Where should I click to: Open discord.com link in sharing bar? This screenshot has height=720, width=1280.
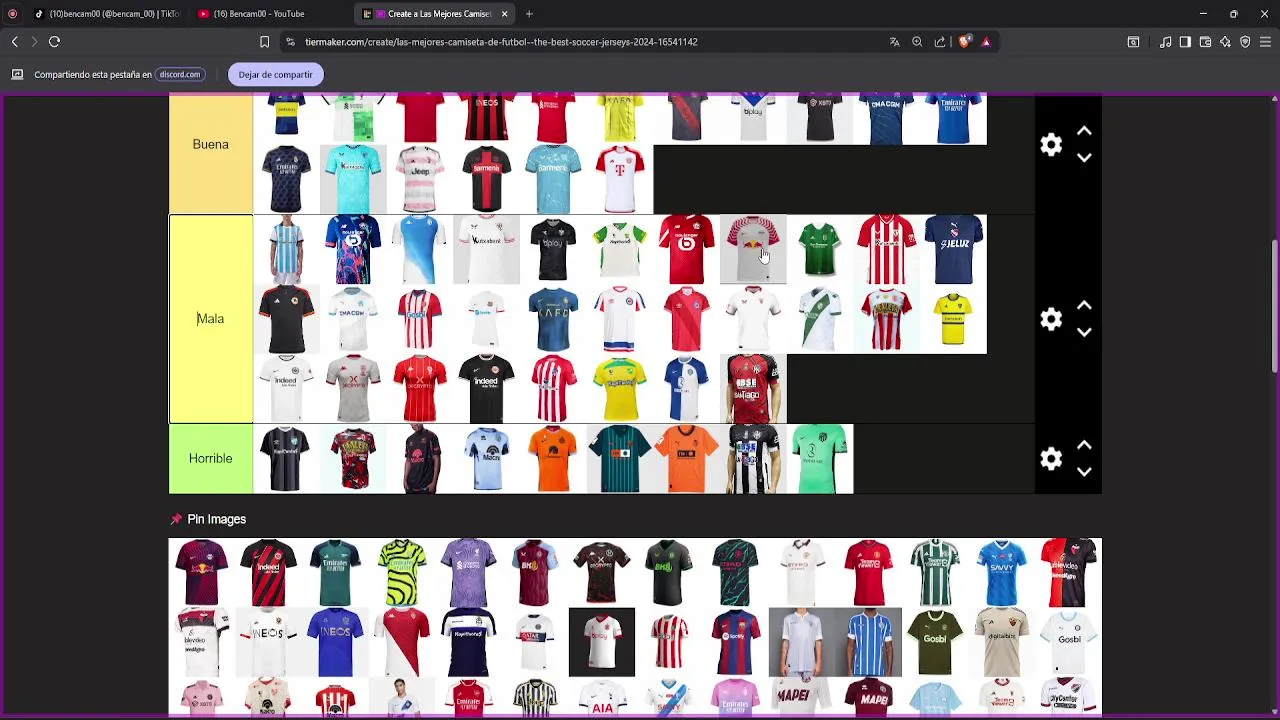pyautogui.click(x=180, y=74)
